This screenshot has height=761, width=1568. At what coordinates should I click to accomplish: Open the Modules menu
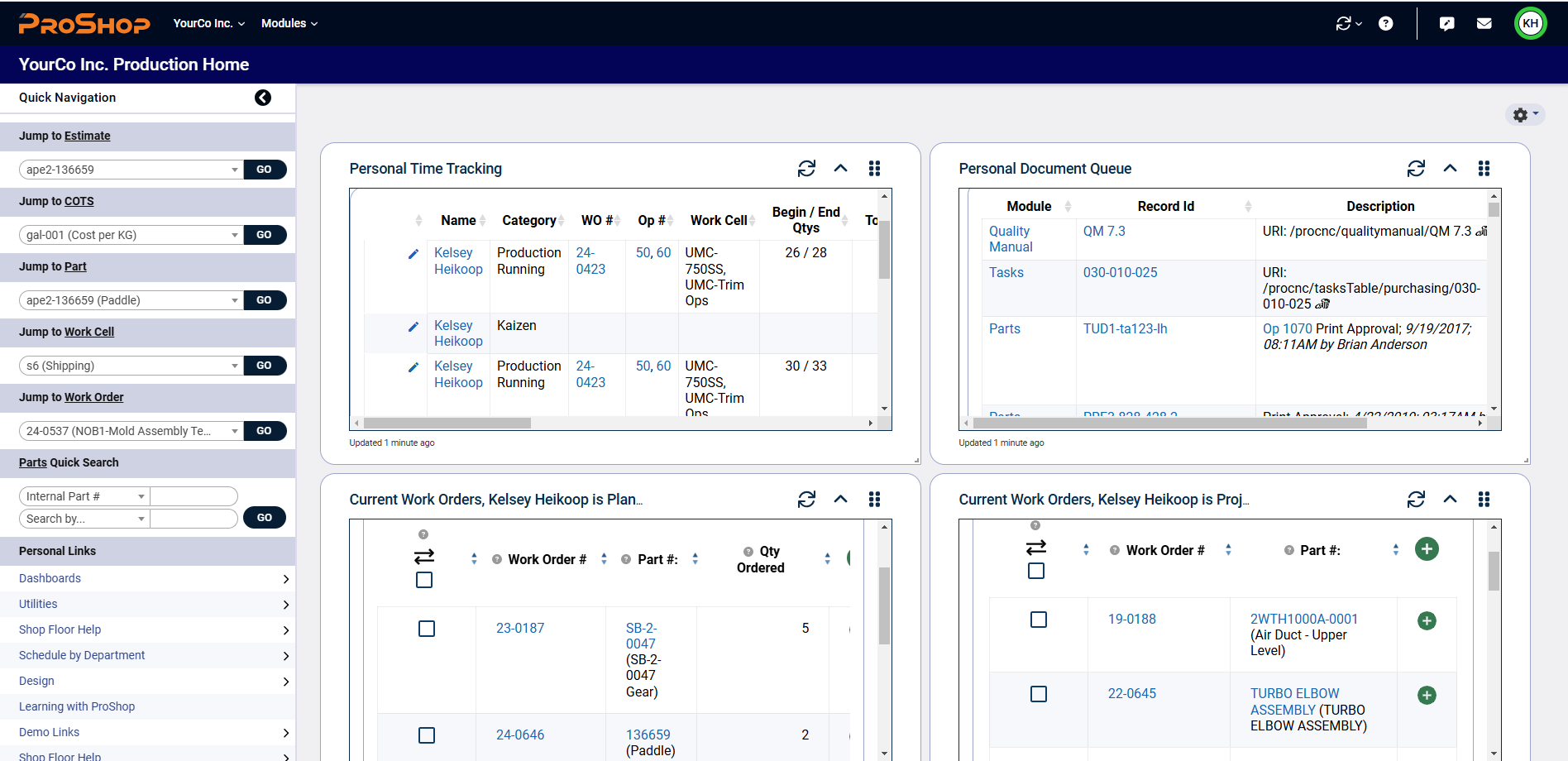coord(289,24)
